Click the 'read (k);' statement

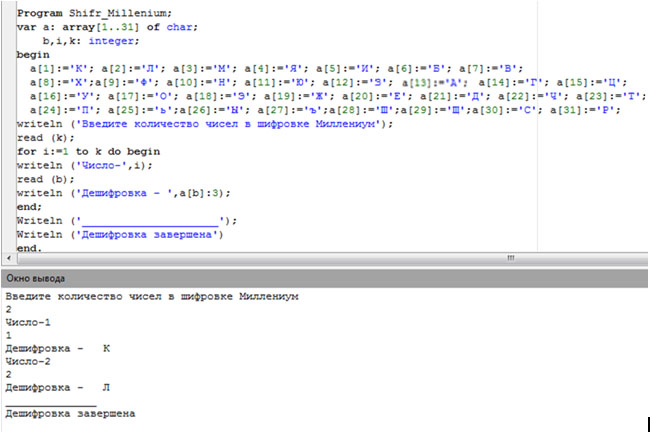tap(42, 137)
